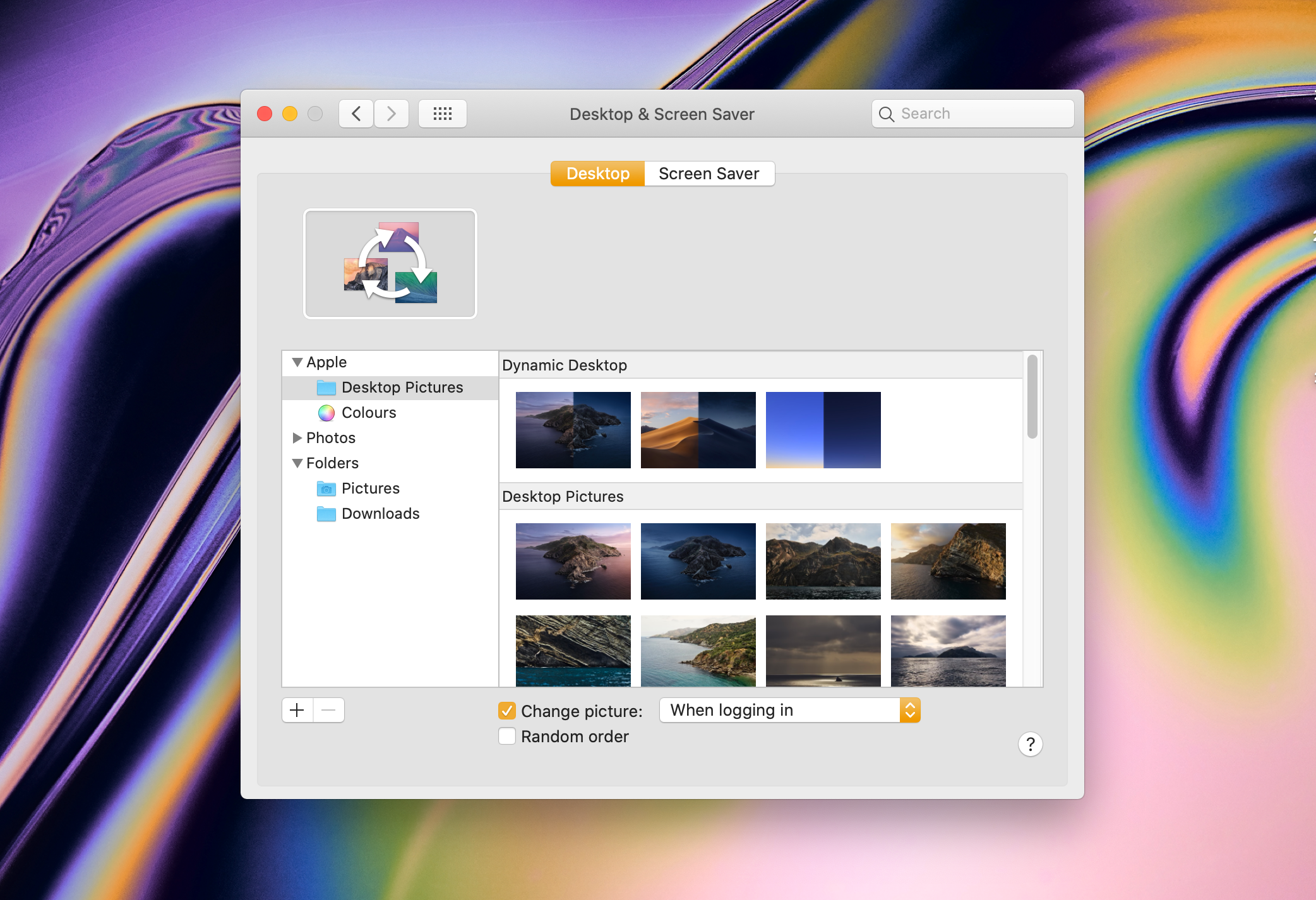
Task: Select the Desktop tab
Action: click(597, 173)
